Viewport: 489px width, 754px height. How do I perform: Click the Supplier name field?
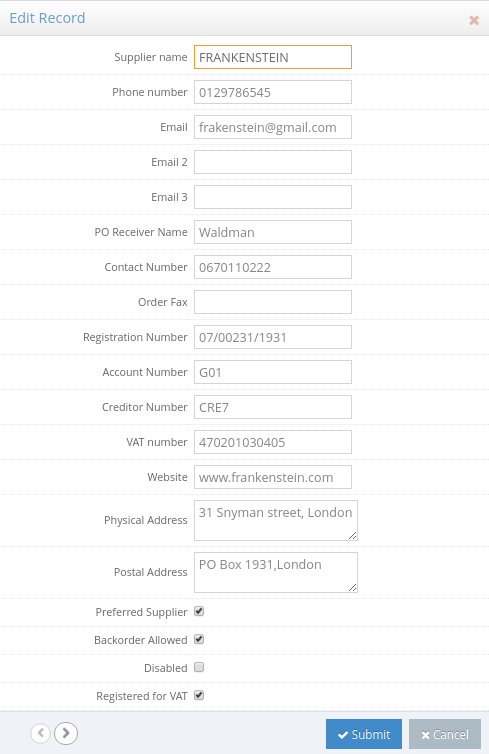click(x=273, y=57)
